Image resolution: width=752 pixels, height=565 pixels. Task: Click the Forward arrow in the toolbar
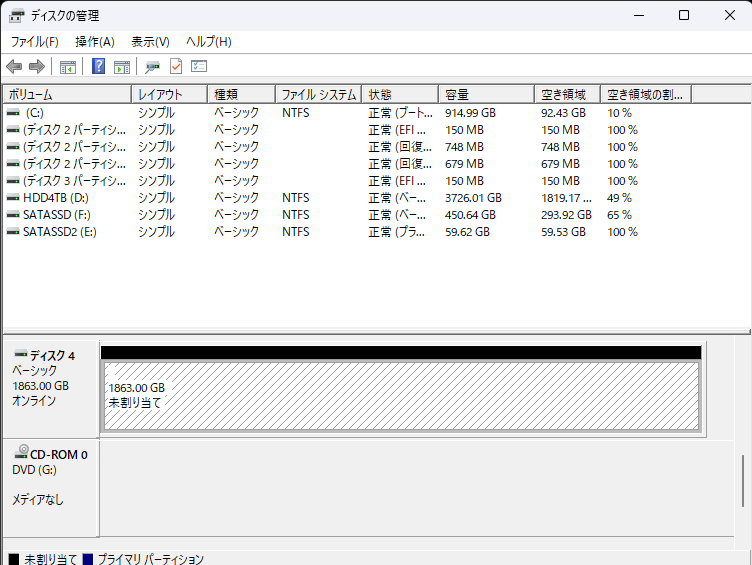click(x=37, y=67)
